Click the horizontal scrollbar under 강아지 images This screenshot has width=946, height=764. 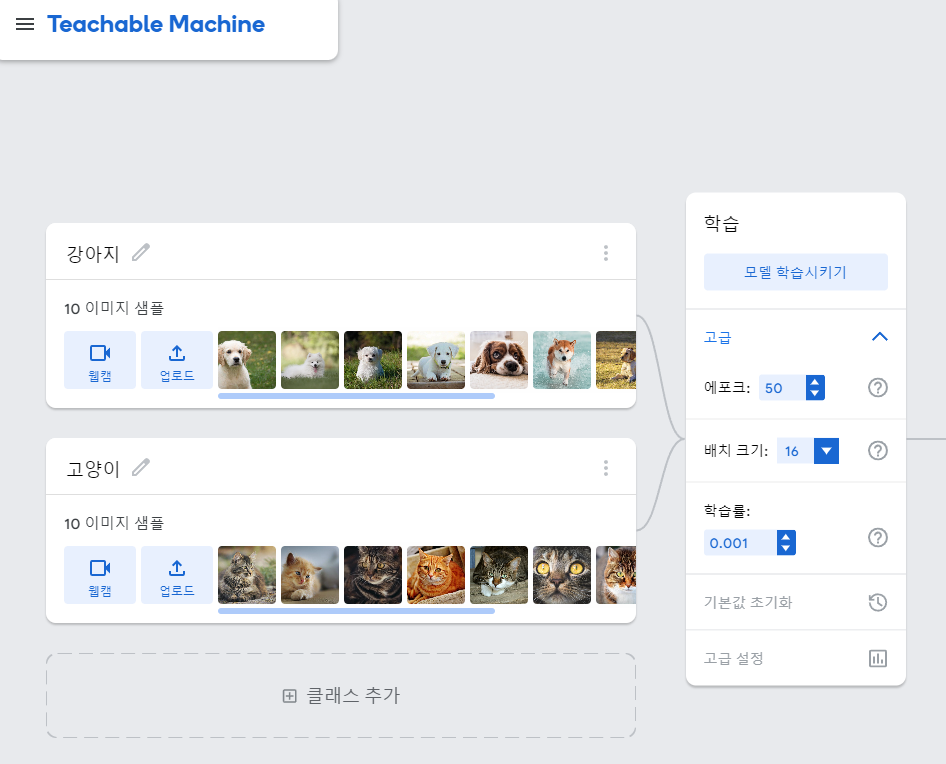click(x=357, y=396)
